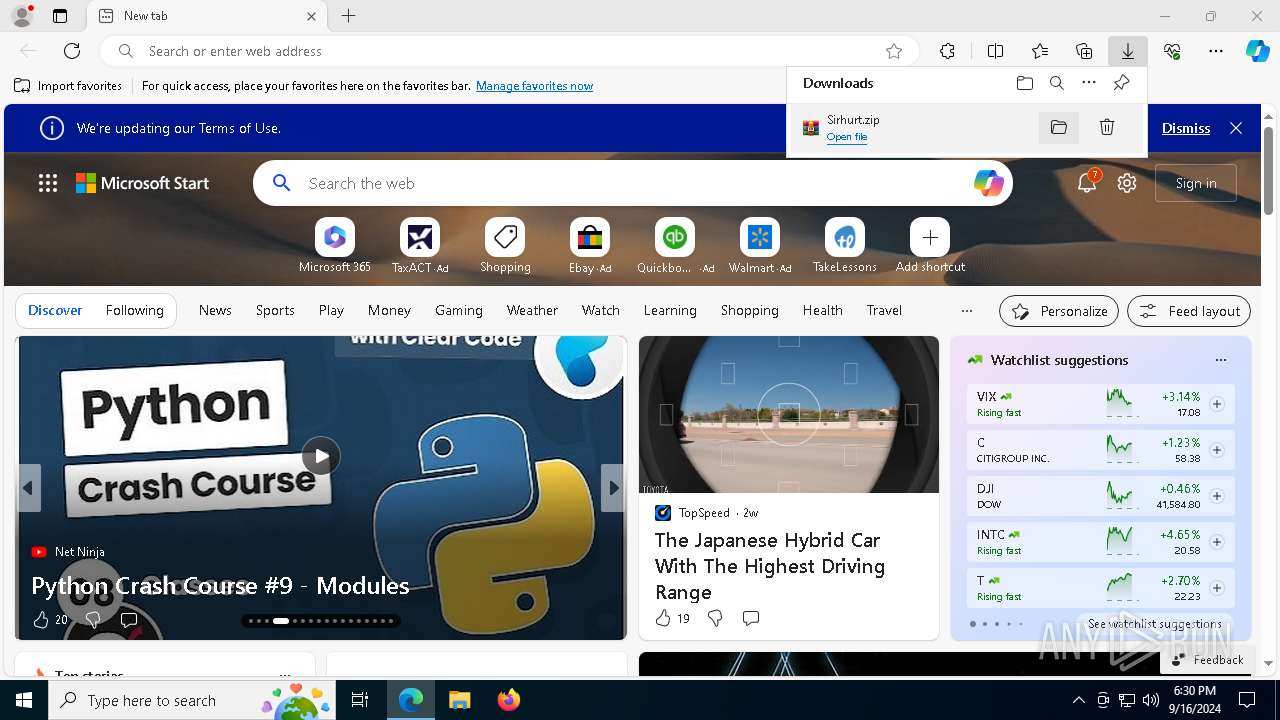Open the Collections icon

coord(1084,51)
